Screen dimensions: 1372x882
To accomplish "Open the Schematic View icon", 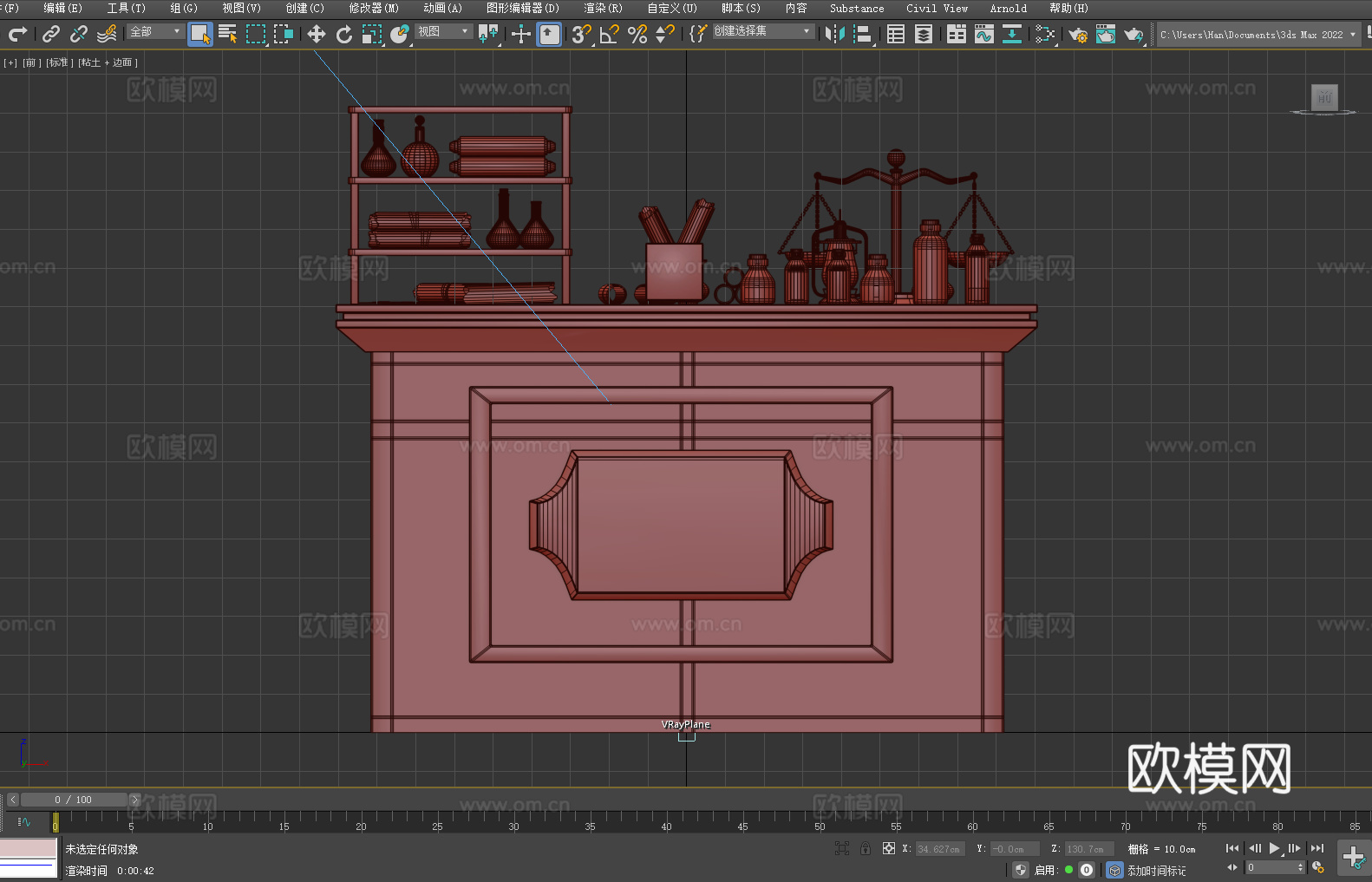I will 1045,34.
